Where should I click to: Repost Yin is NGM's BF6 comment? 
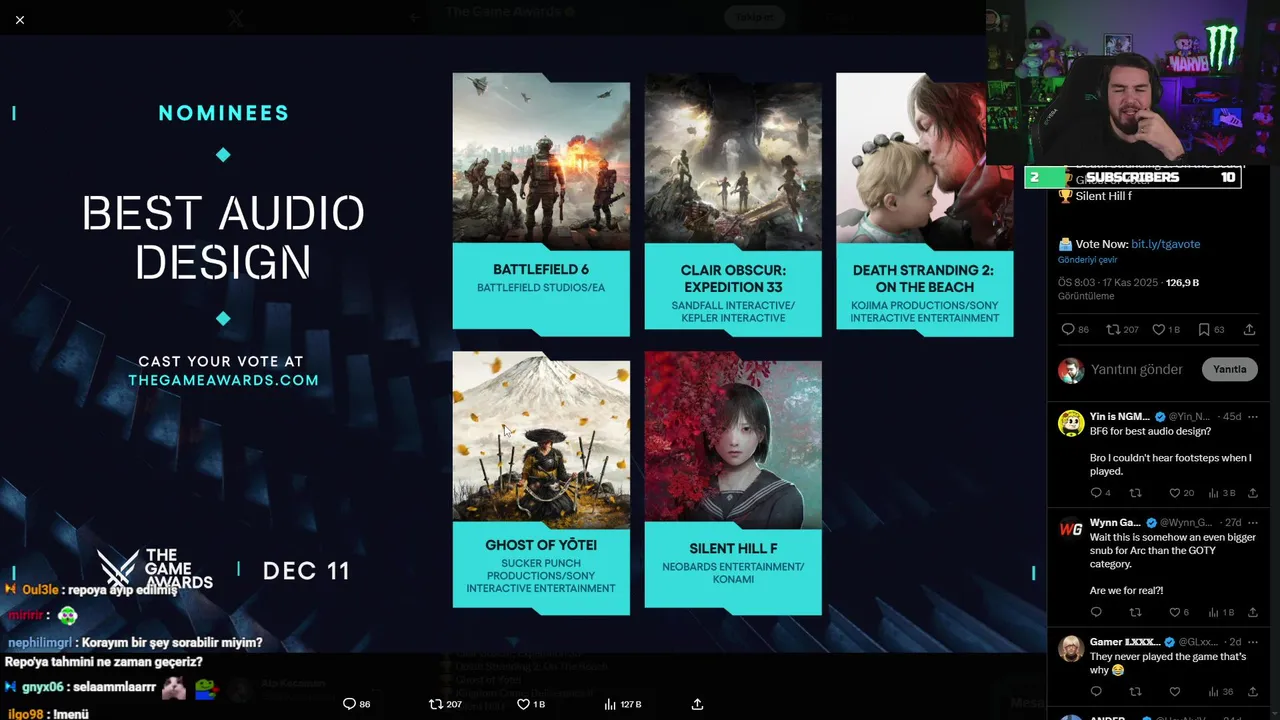click(x=1135, y=492)
